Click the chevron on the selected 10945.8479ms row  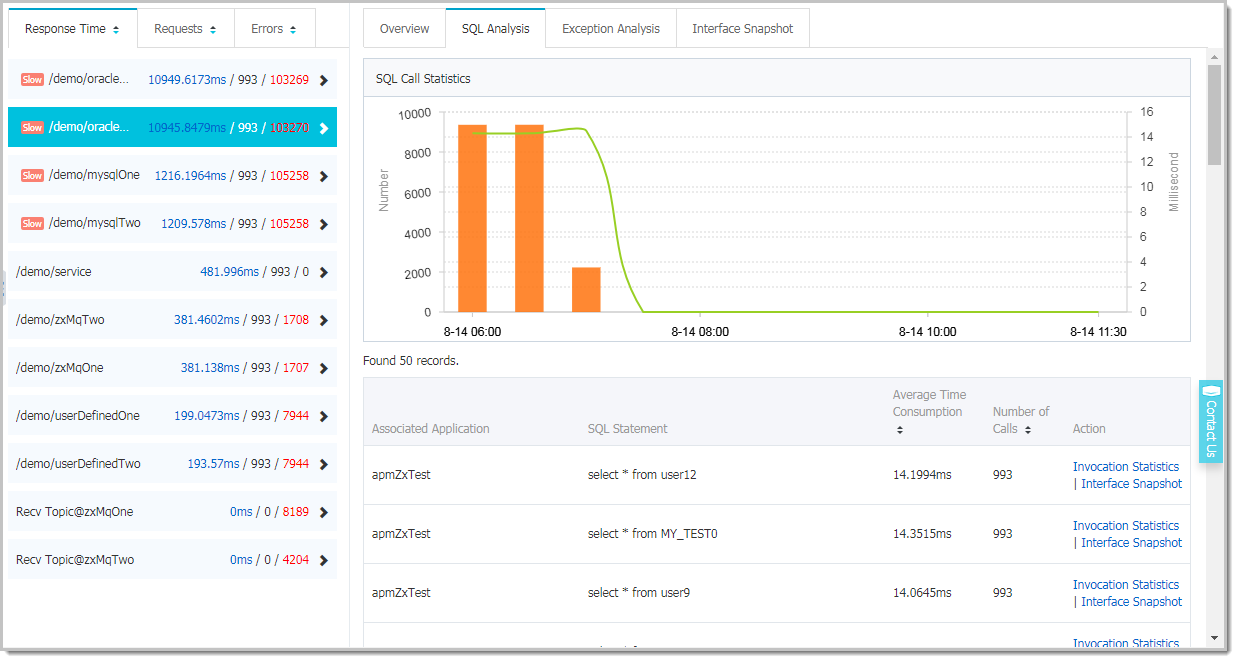point(323,128)
